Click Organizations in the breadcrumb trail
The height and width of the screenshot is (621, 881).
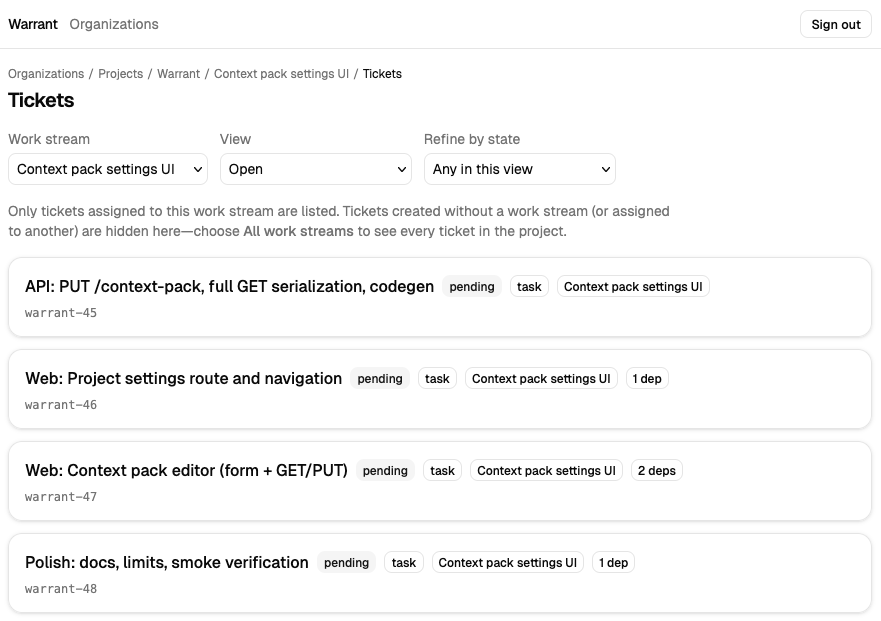(x=45, y=73)
